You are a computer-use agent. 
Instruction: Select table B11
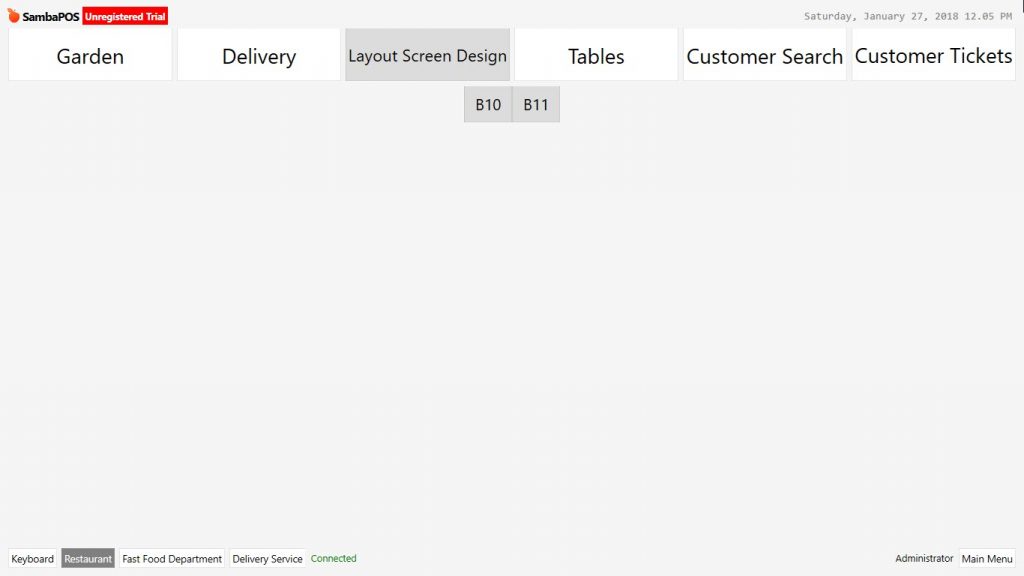click(536, 104)
